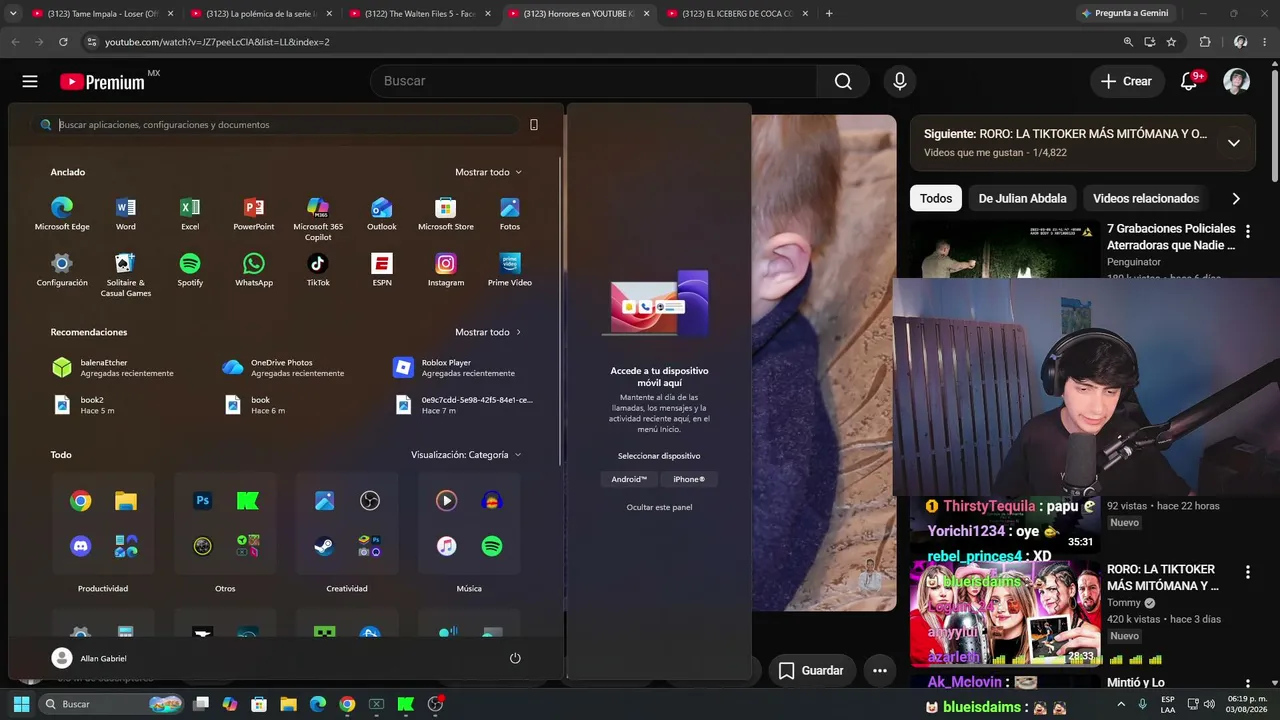Choose Android in the mobile device panel
The width and height of the screenshot is (1280, 720).
coord(629,480)
